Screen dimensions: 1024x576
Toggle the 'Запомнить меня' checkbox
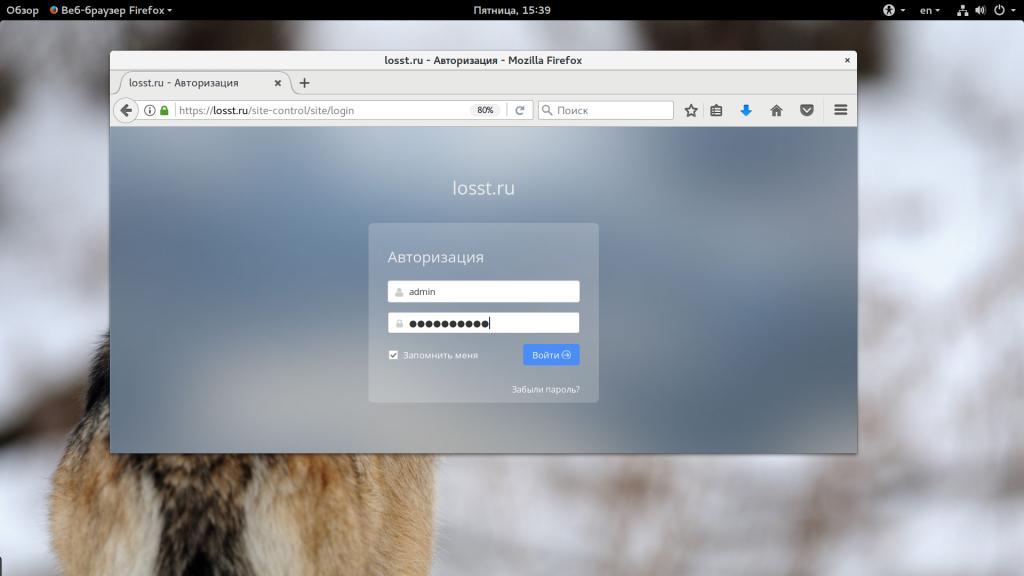pyautogui.click(x=394, y=355)
